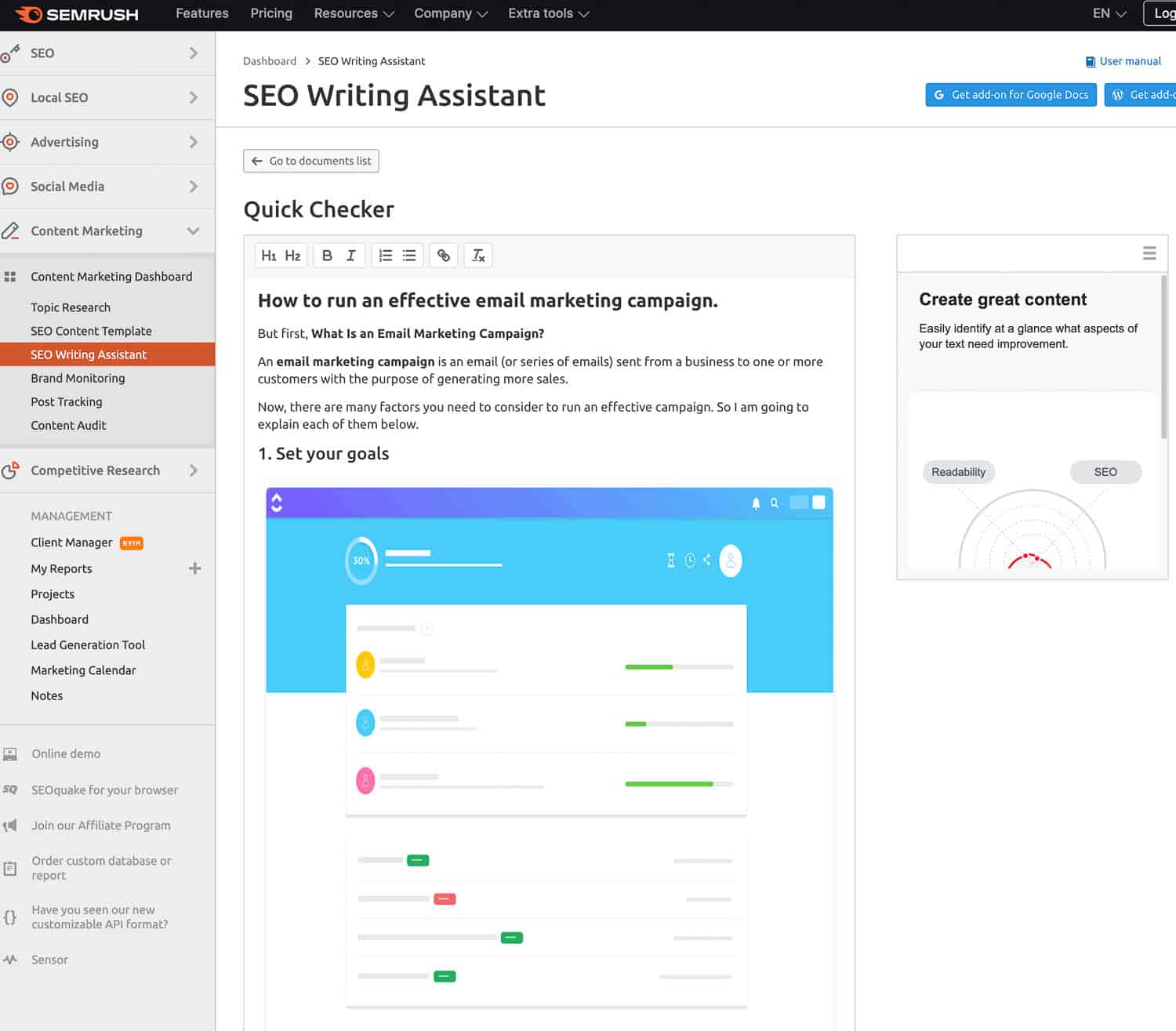Image resolution: width=1176 pixels, height=1031 pixels.
Task: Add a hyperlink using the link icon
Action: (x=444, y=255)
